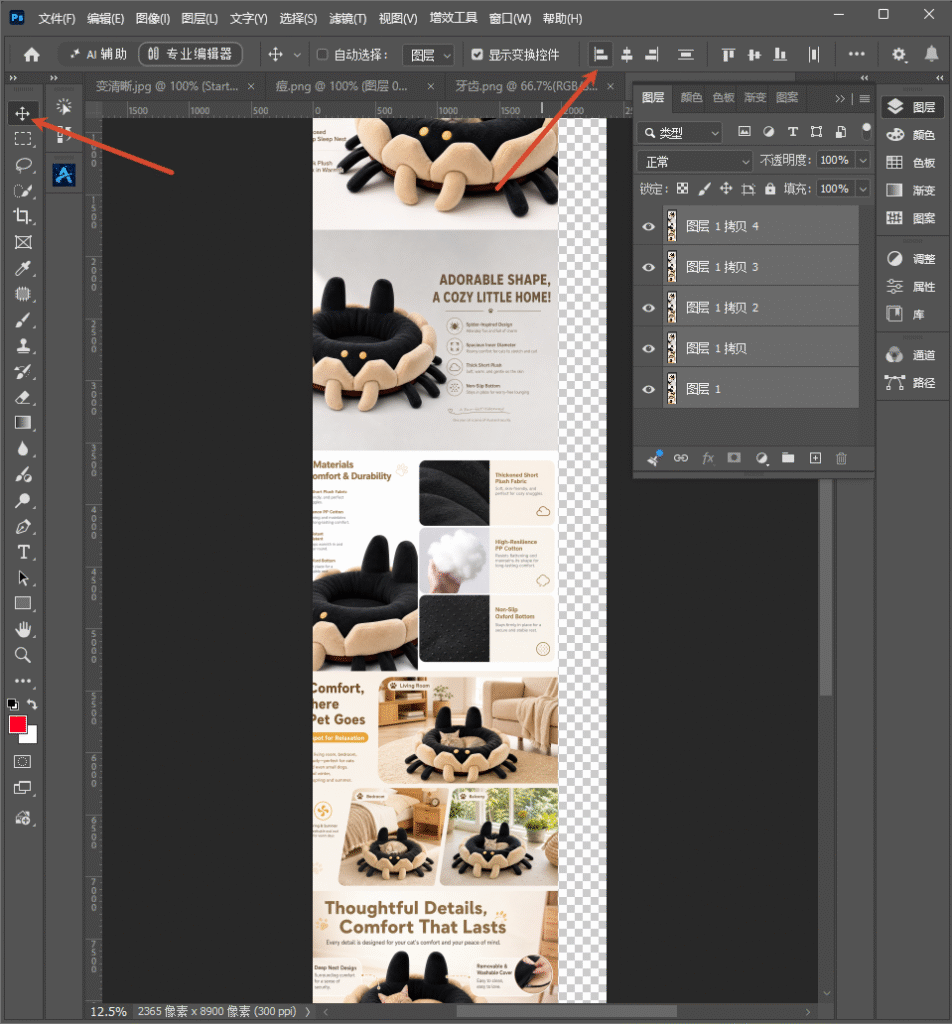
Task: Enable the 自动选择 checkbox
Action: click(x=322, y=55)
